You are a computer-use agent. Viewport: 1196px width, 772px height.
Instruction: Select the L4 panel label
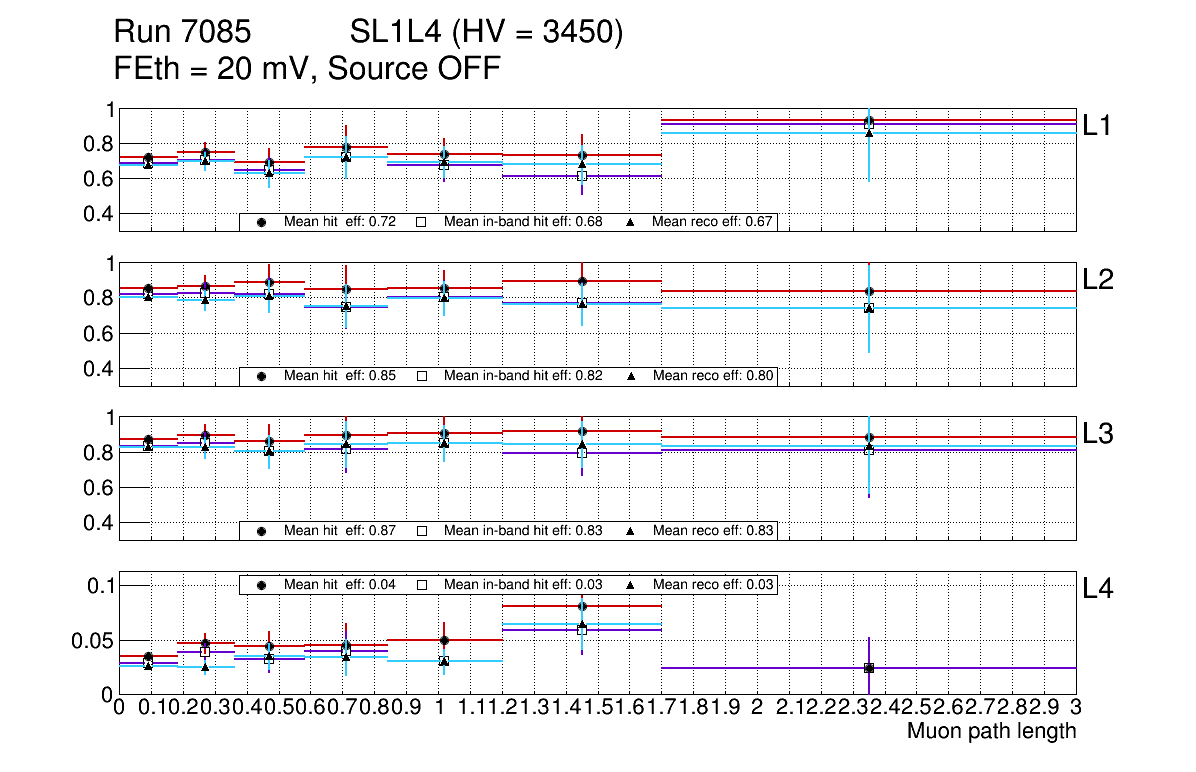coord(1098,590)
